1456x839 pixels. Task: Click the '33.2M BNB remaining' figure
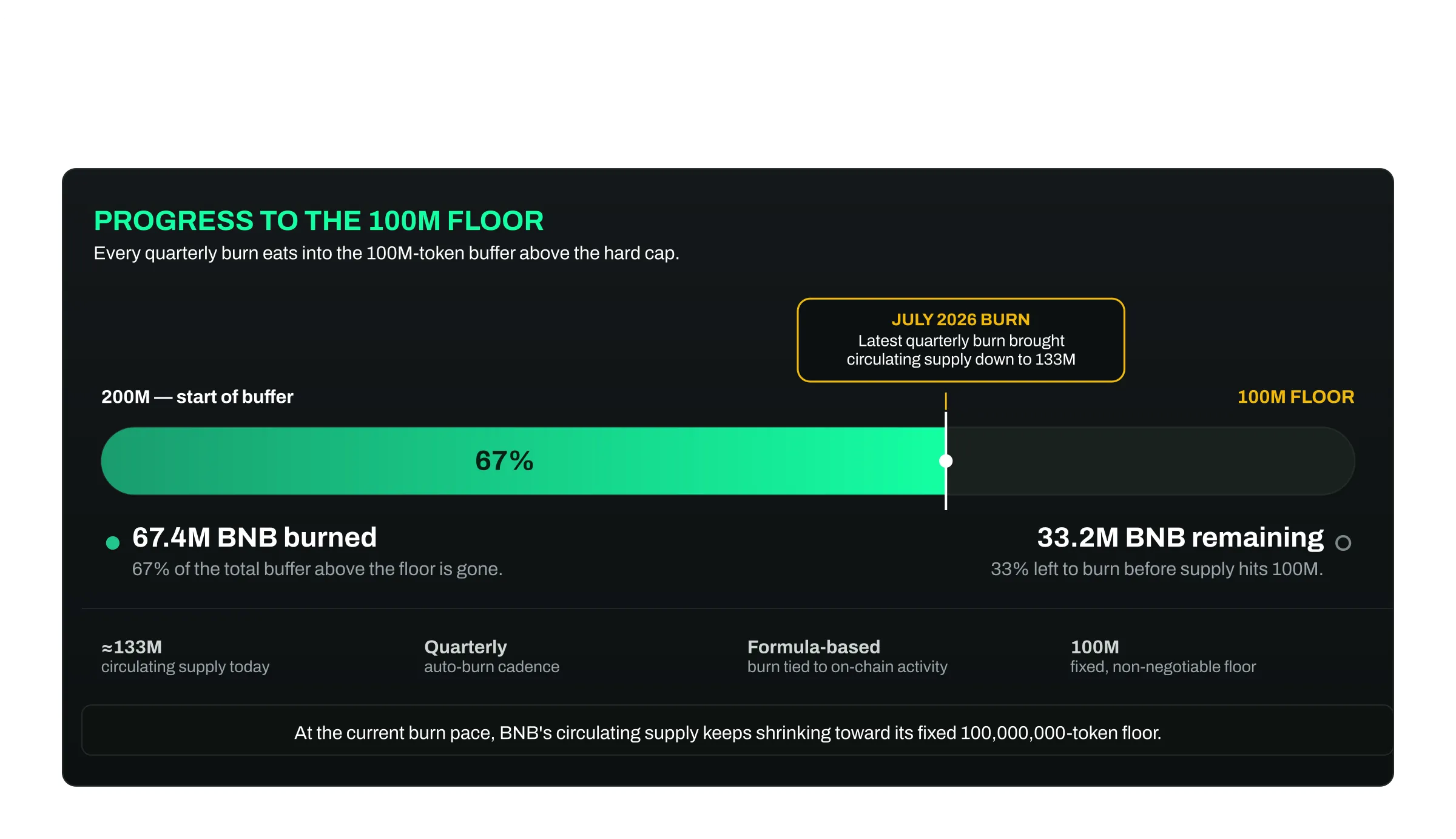[x=1180, y=537]
